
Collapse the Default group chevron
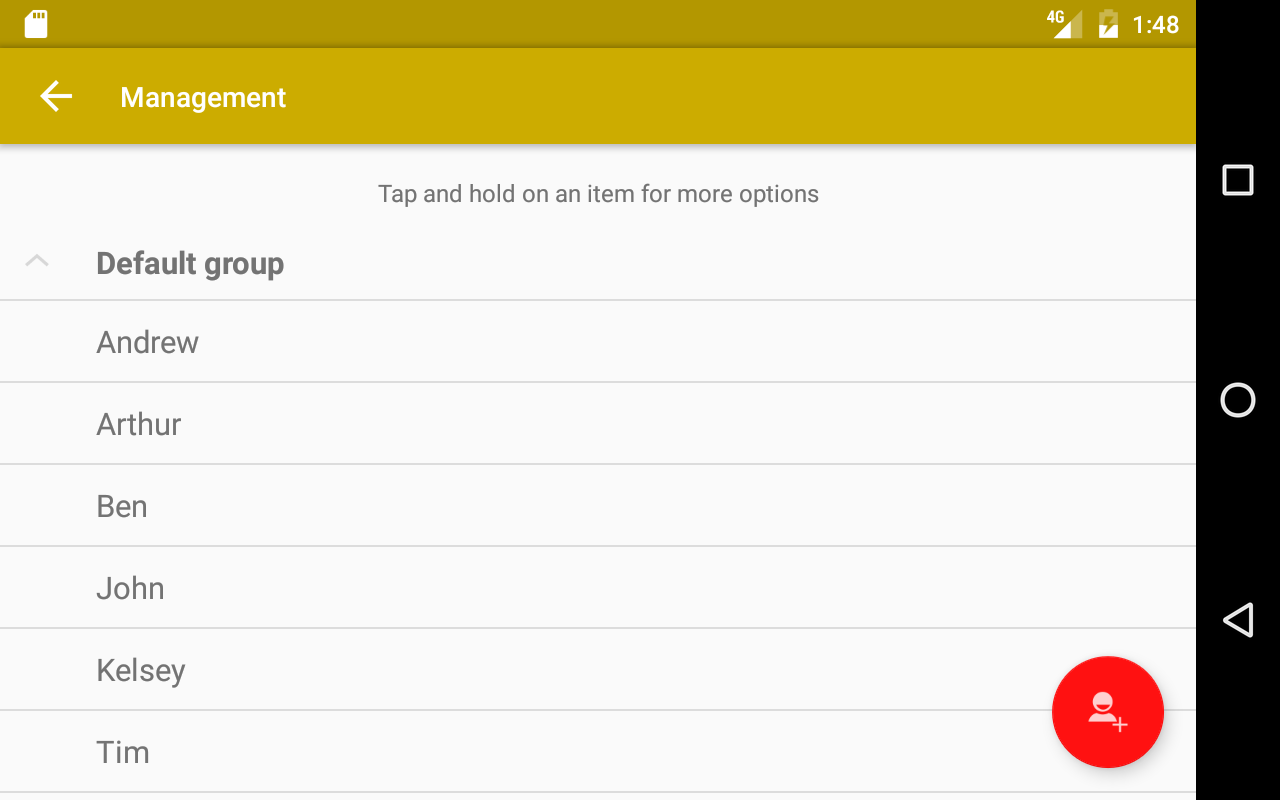(37, 262)
